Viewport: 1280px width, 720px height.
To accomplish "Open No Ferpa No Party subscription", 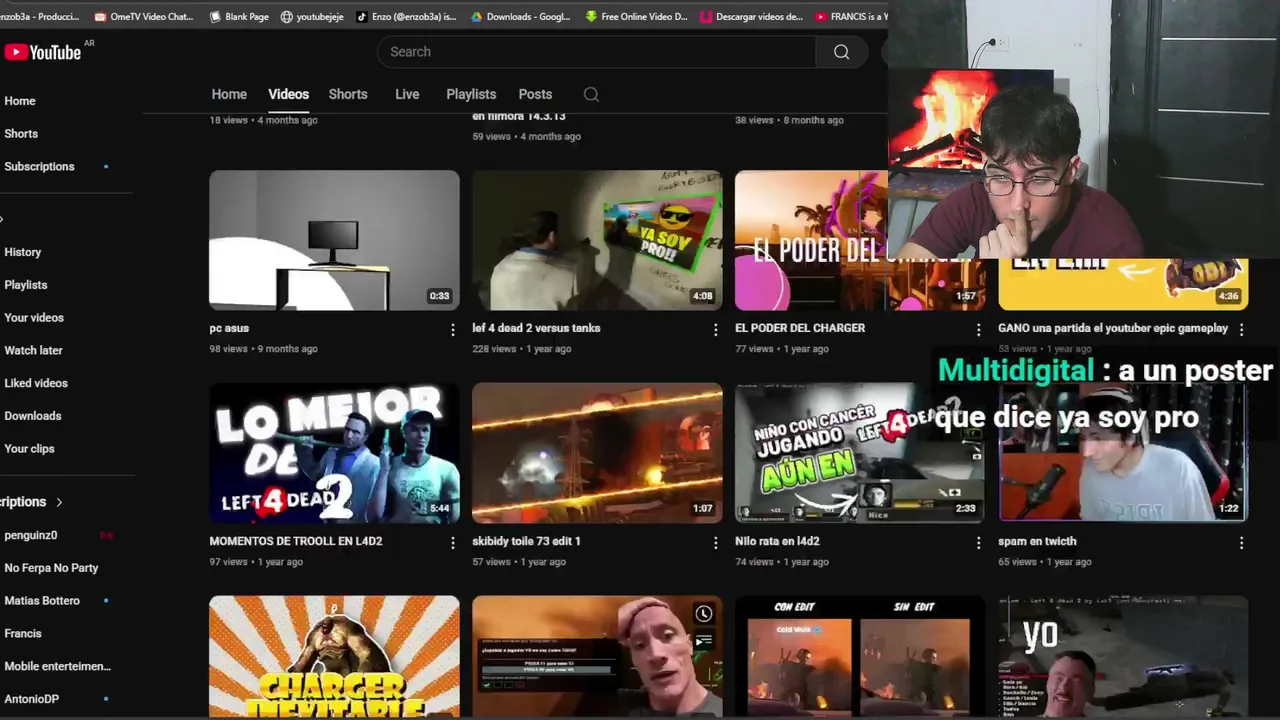I will point(51,568).
